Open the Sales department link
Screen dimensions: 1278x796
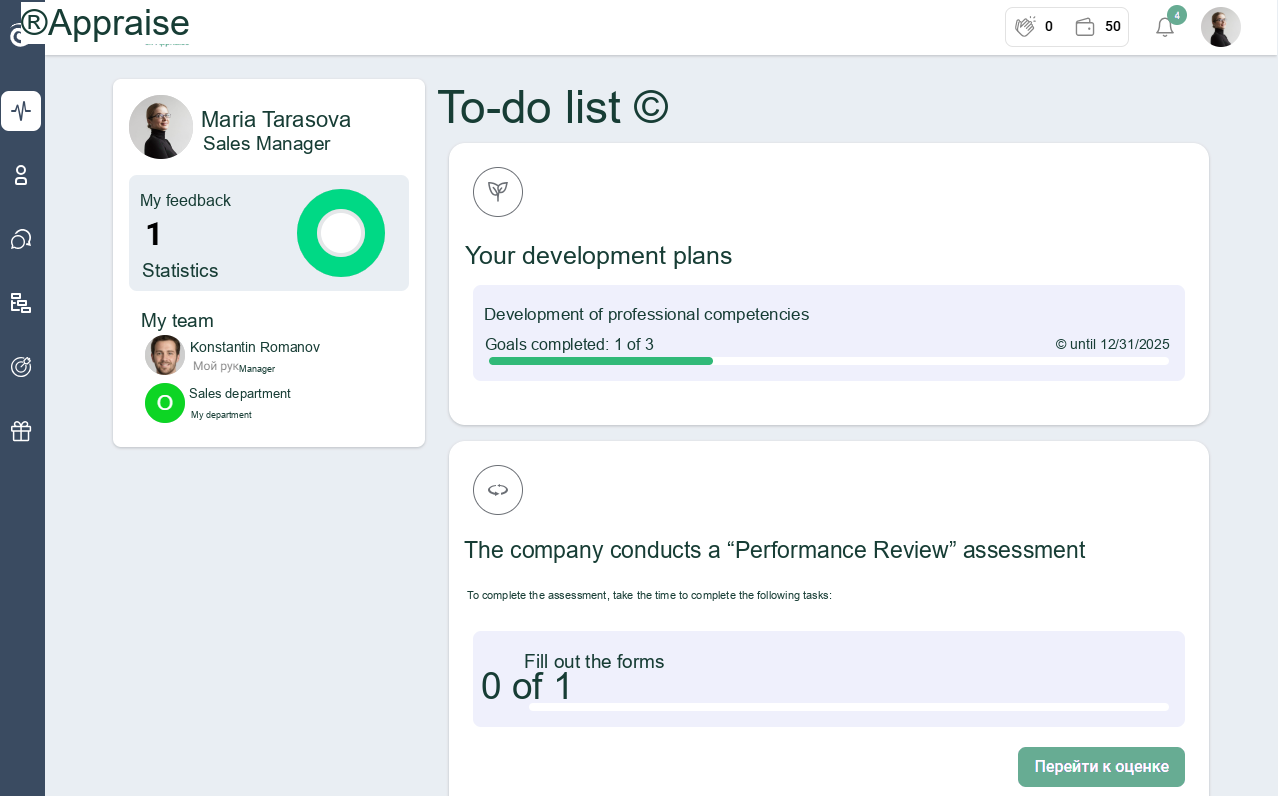[x=240, y=394]
